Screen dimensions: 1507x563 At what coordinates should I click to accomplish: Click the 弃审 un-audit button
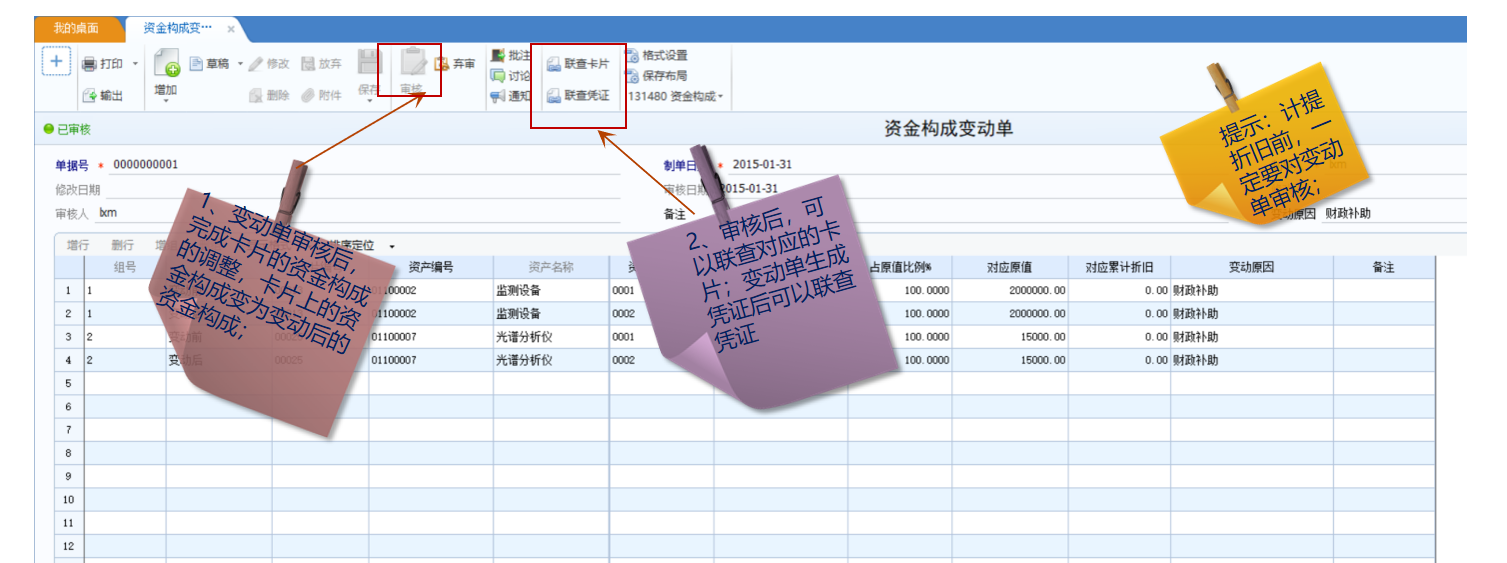[x=455, y=64]
